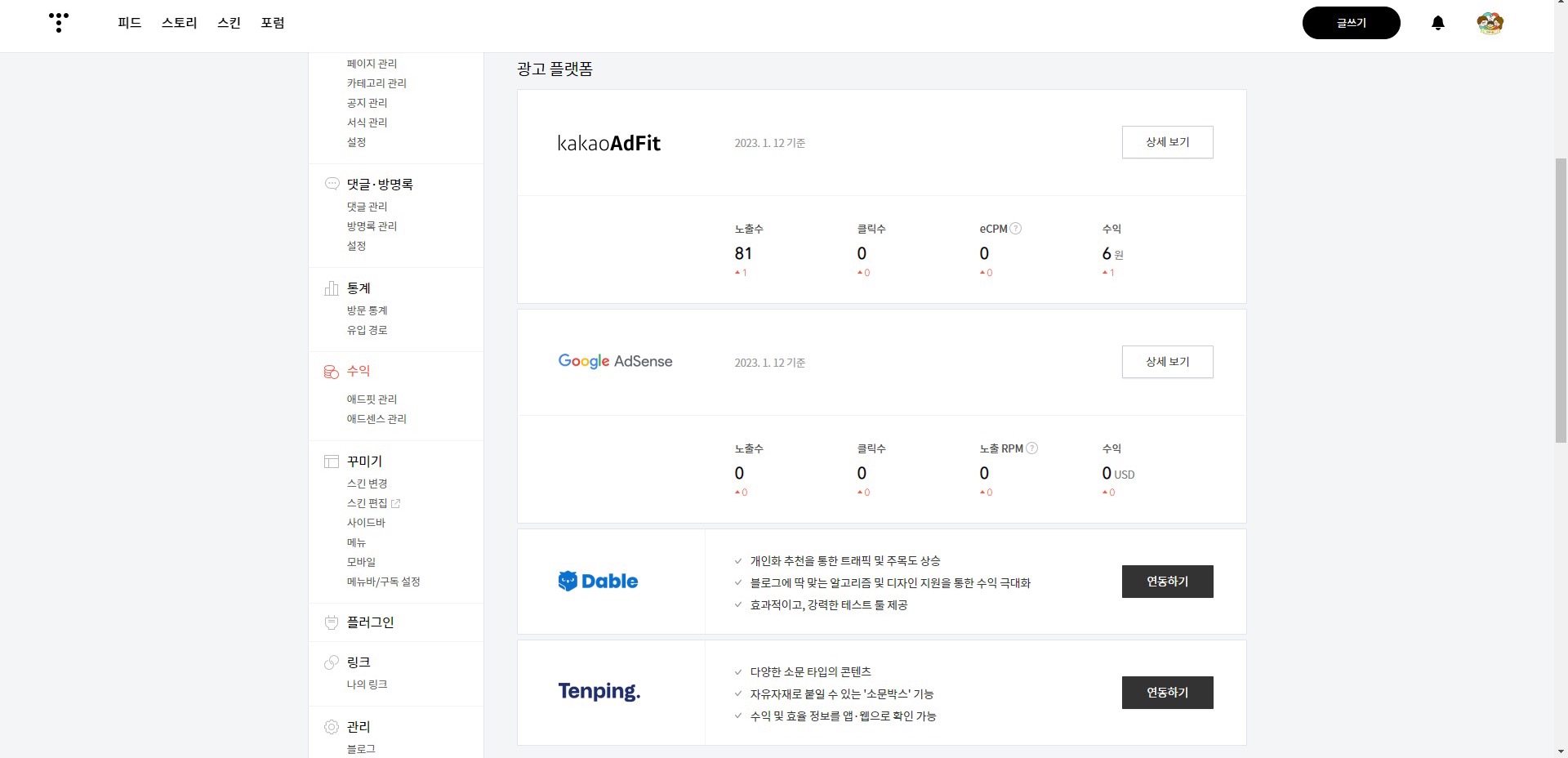This screenshot has height=758, width=1568.
Task: Click the Google AdSense logo
Action: point(615,361)
